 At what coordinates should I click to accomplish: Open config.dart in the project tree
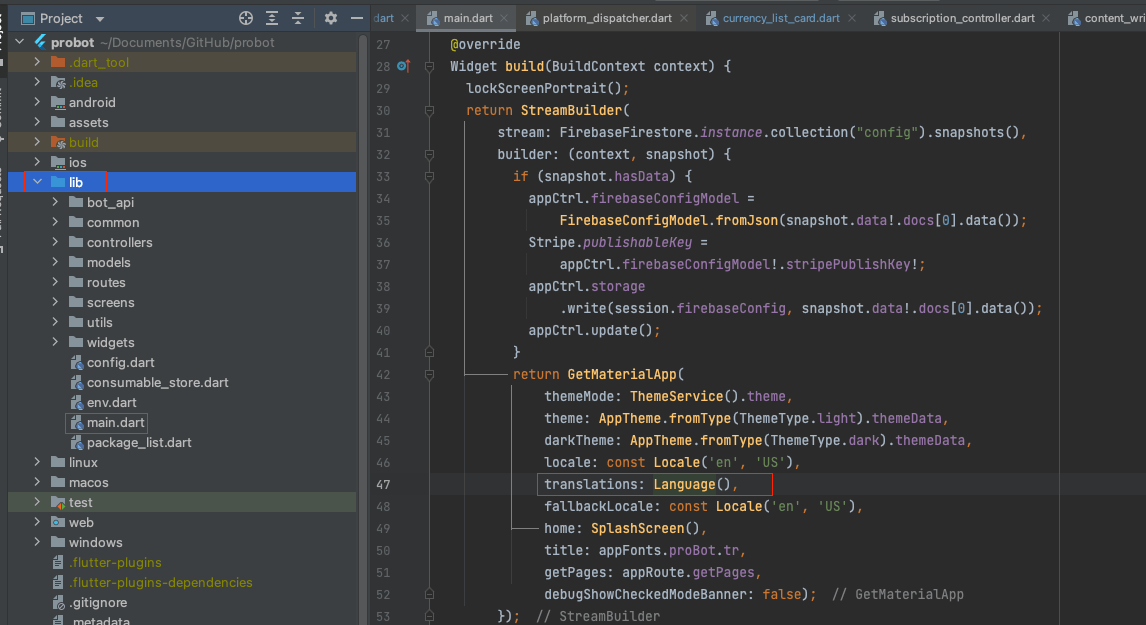[x=120, y=362]
